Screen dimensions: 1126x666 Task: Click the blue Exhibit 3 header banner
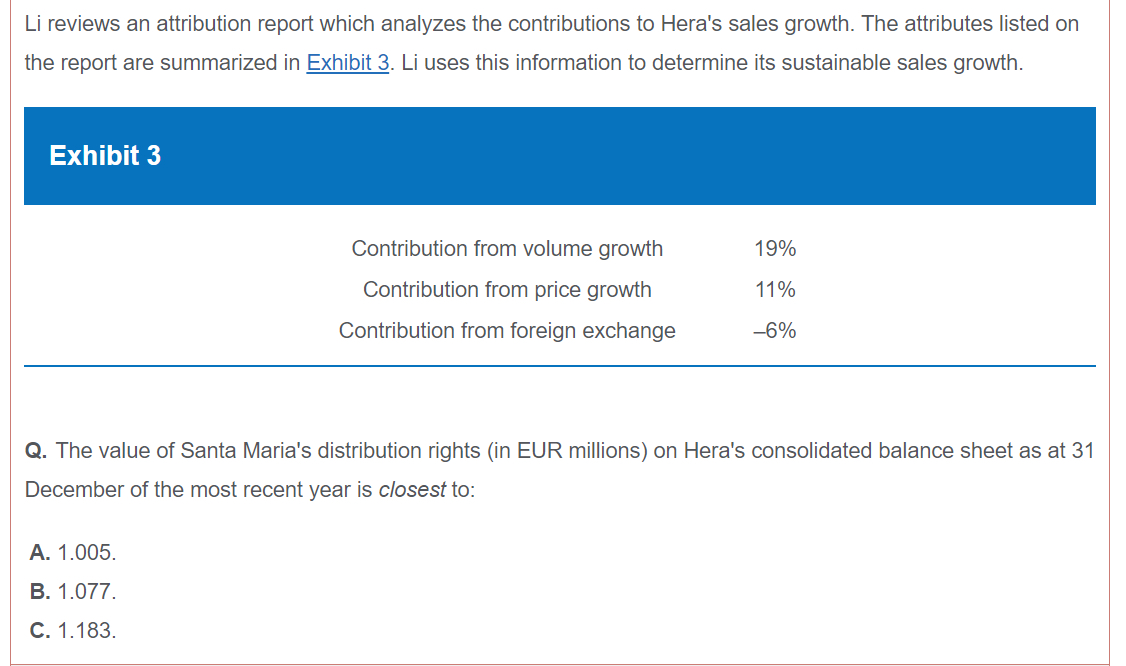coord(560,156)
